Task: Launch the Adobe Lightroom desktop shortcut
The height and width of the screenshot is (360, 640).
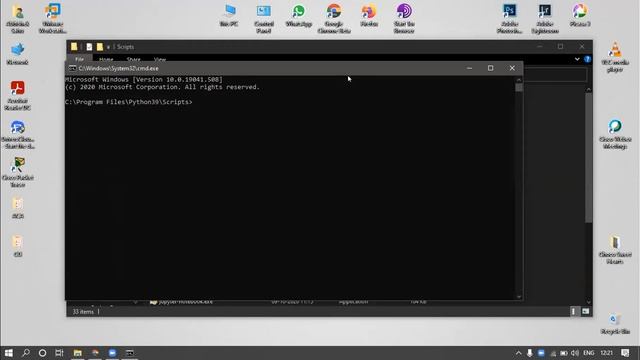Action: point(545,18)
